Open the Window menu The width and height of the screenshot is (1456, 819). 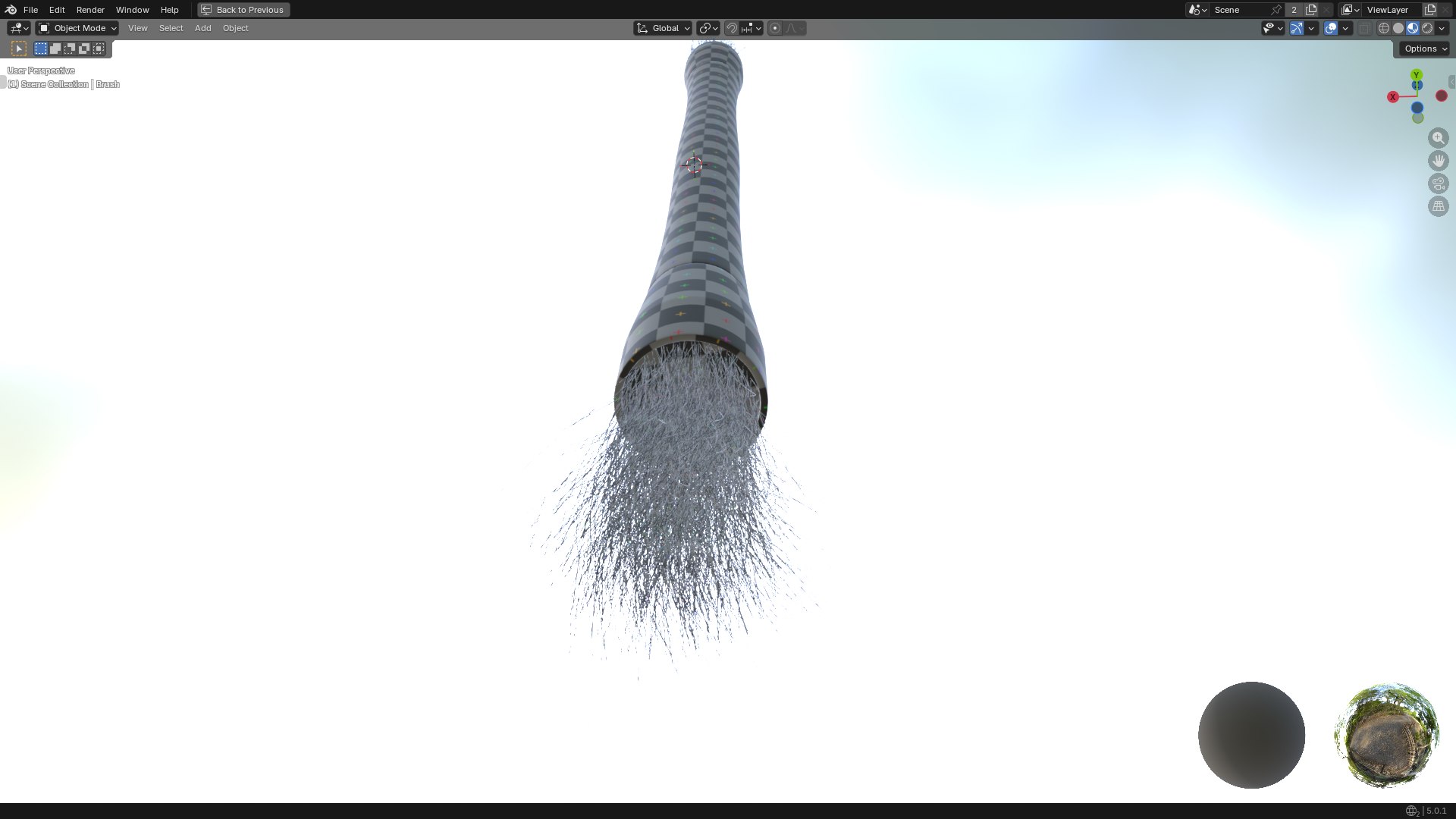tap(132, 10)
